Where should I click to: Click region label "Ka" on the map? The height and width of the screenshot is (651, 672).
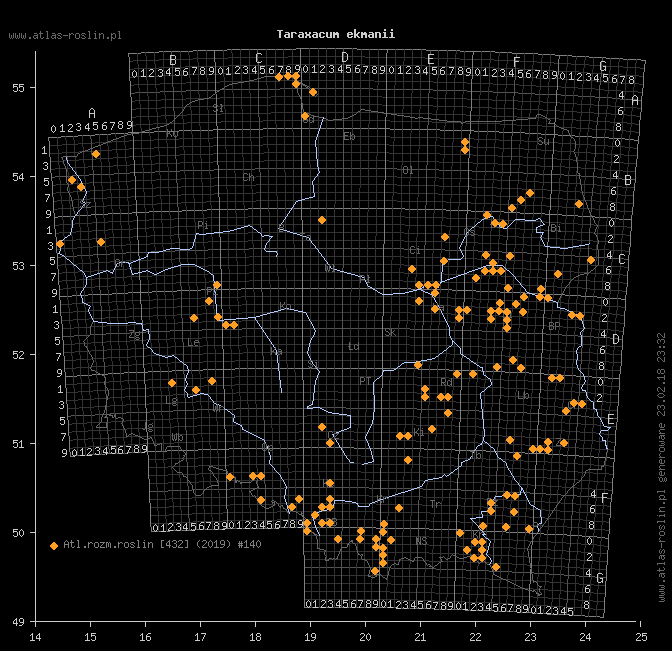(x=276, y=352)
